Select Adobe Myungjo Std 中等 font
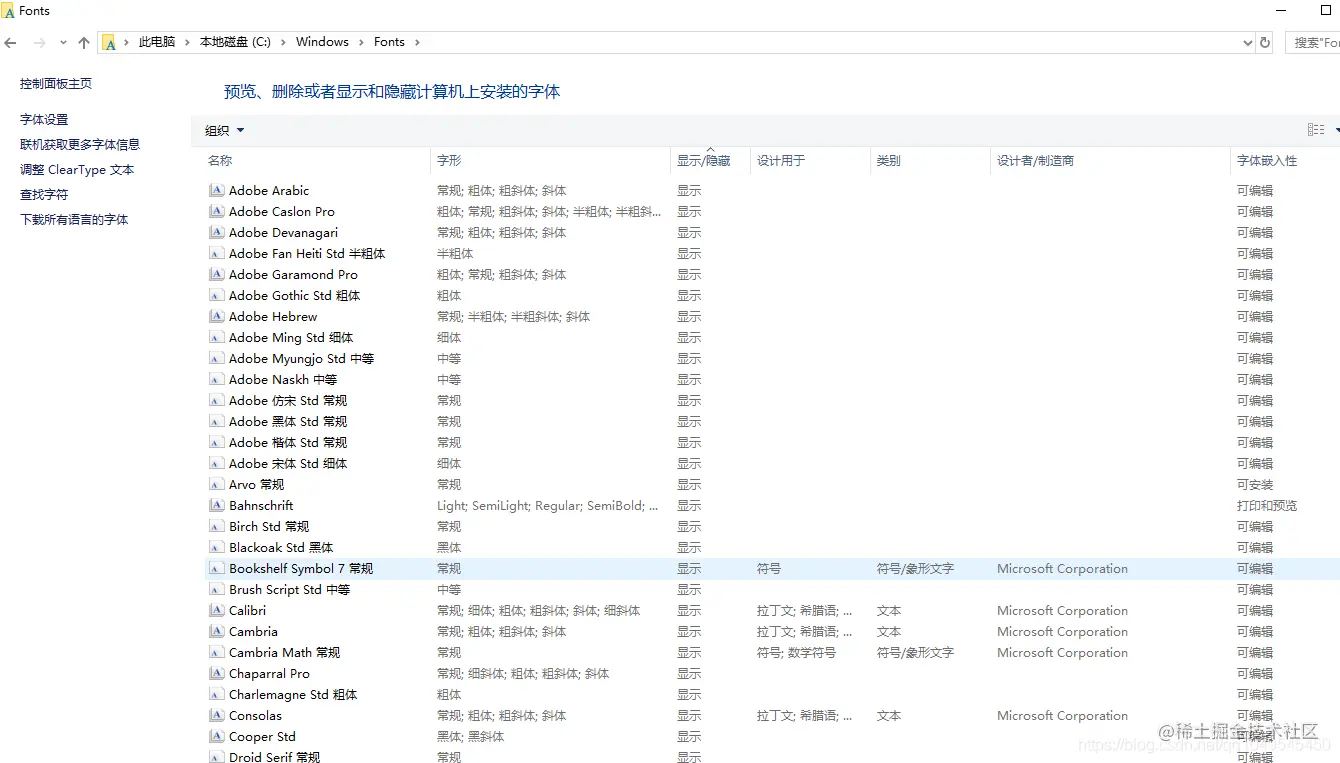 coord(301,358)
